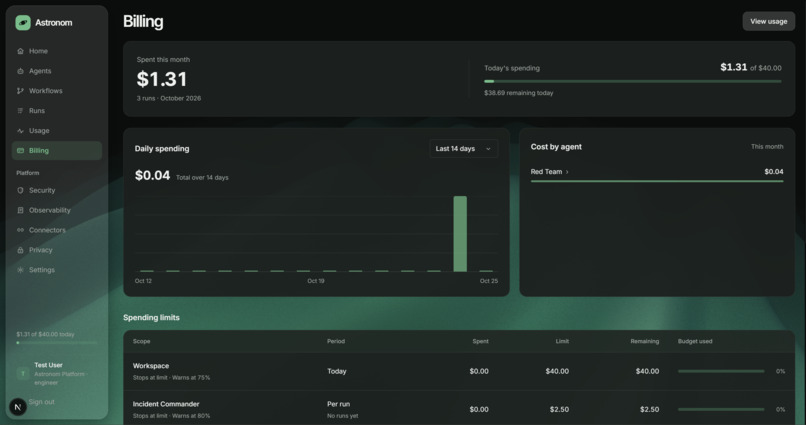This screenshot has height=425, width=806.
Task: Expand the Red Team chevron
Action: coord(567,172)
